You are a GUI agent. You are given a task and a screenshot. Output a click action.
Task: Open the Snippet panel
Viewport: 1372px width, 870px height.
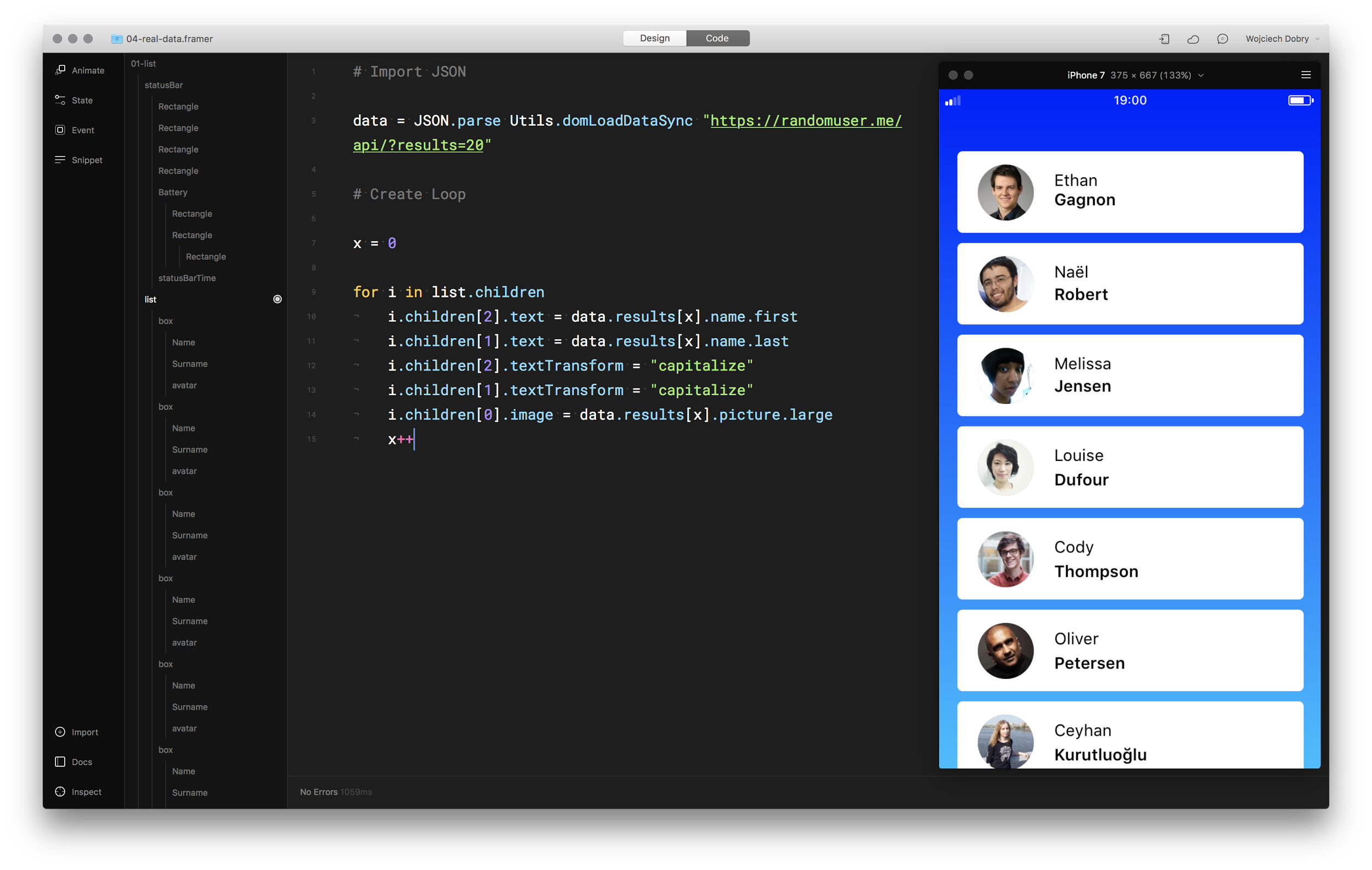pos(60,160)
